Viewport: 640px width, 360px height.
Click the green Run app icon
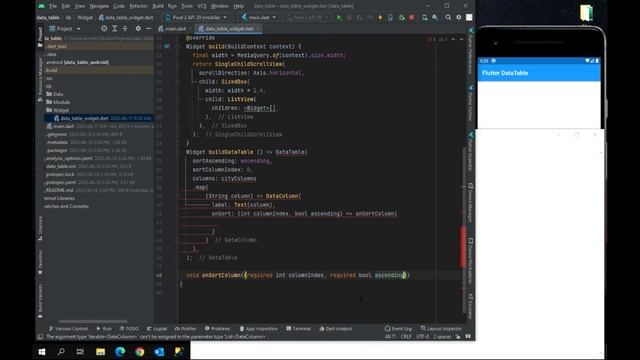(339, 18)
